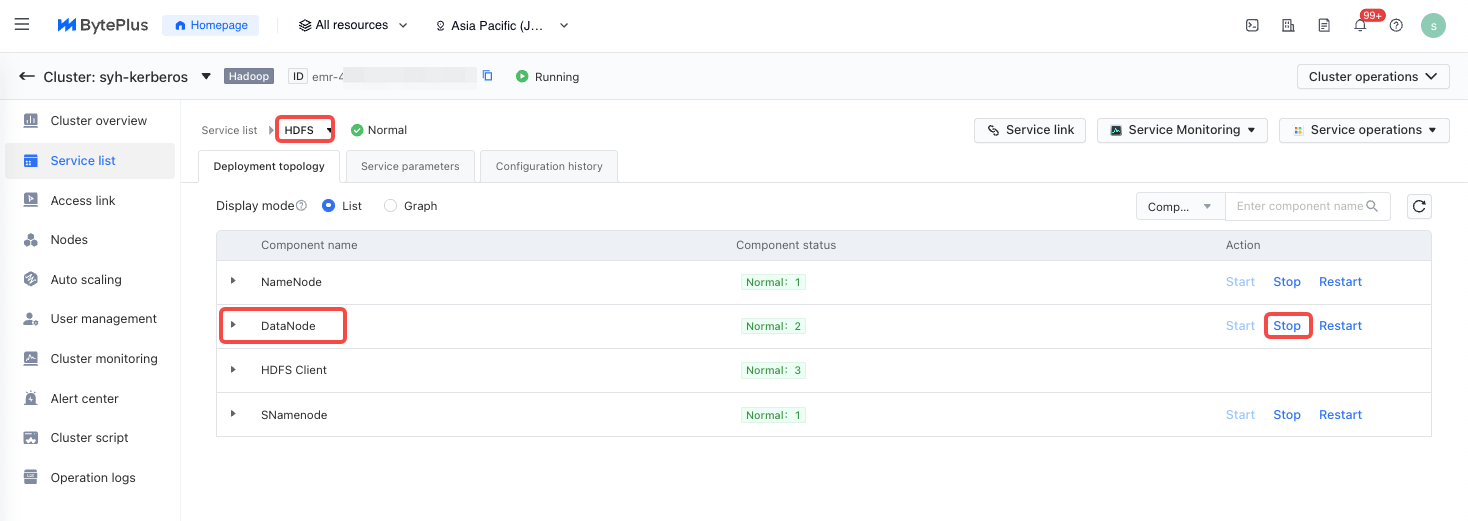Open the HDFS service dropdown
Image resolution: width=1468 pixels, height=521 pixels.
(x=305, y=130)
